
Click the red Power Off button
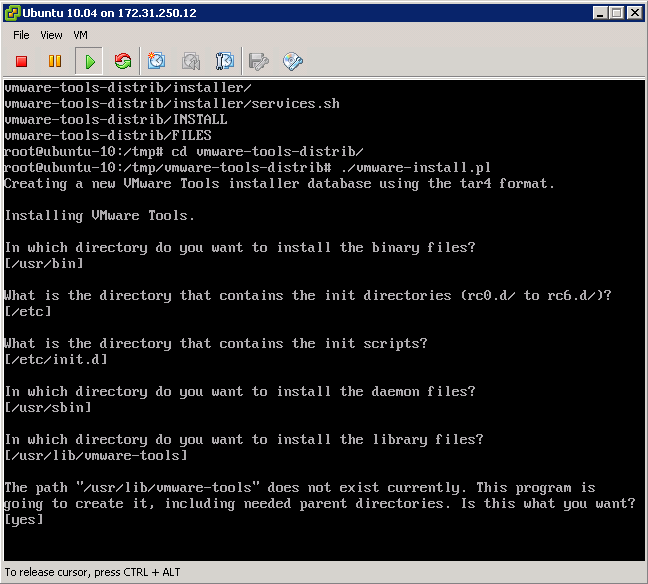(x=21, y=61)
